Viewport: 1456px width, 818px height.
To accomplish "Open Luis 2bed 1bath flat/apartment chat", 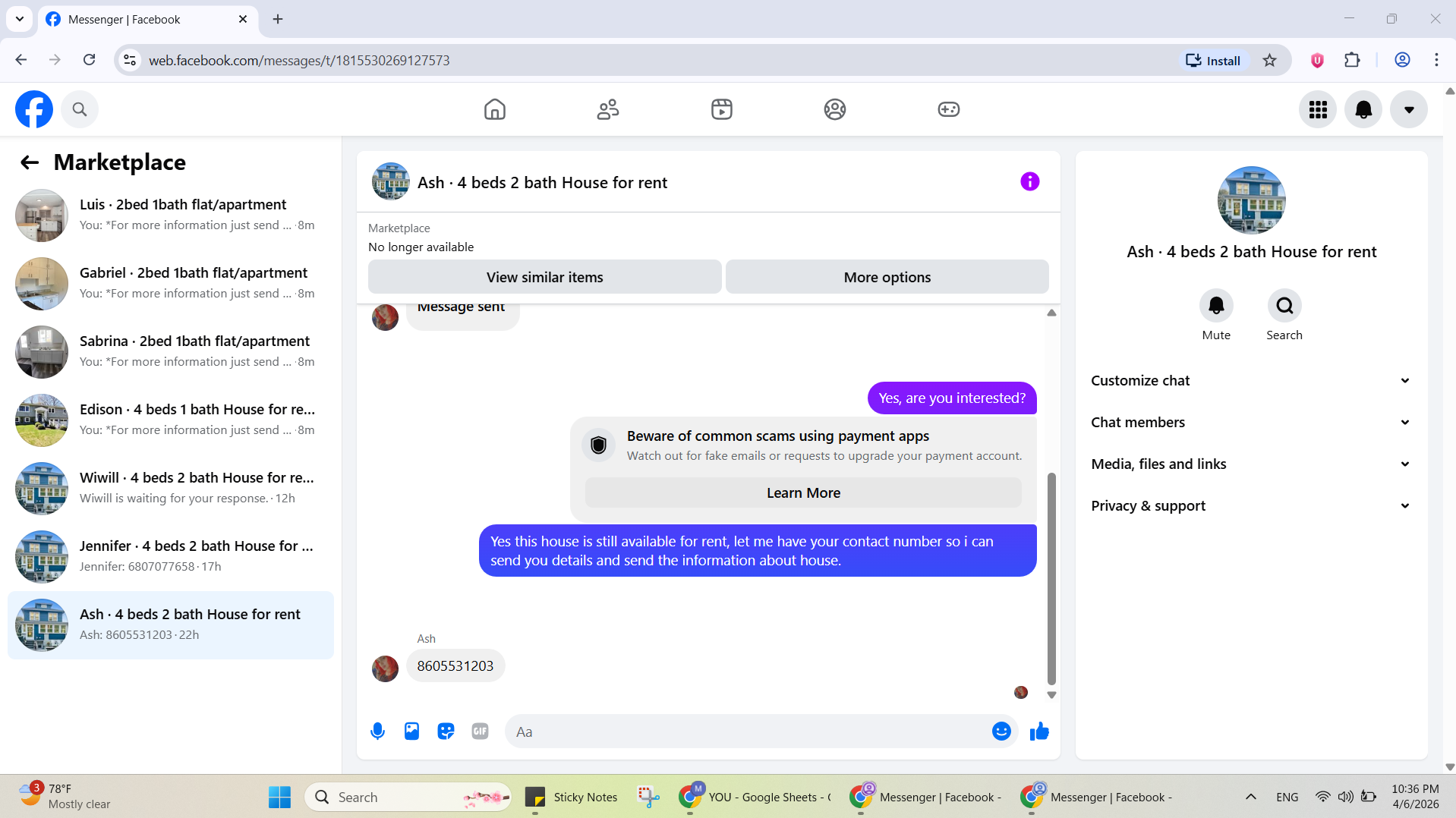I will click(x=171, y=216).
